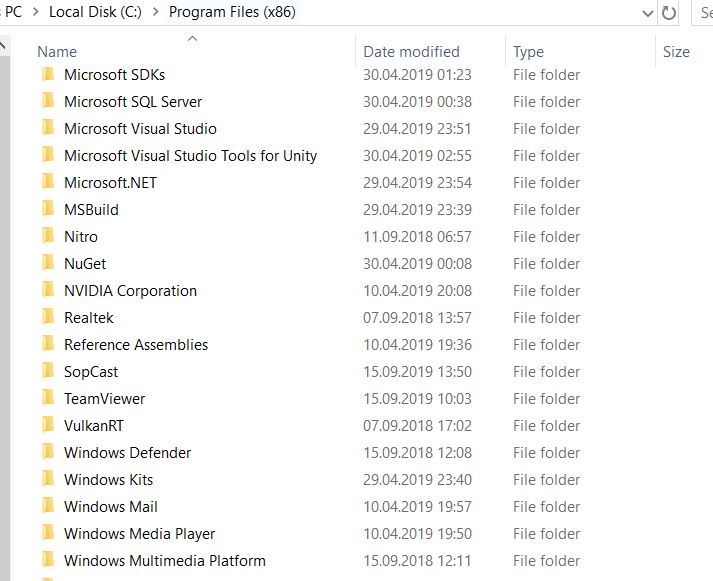Viewport: 713px width, 581px height.
Task: Sort files by Size column
Action: pyautogui.click(x=676, y=52)
